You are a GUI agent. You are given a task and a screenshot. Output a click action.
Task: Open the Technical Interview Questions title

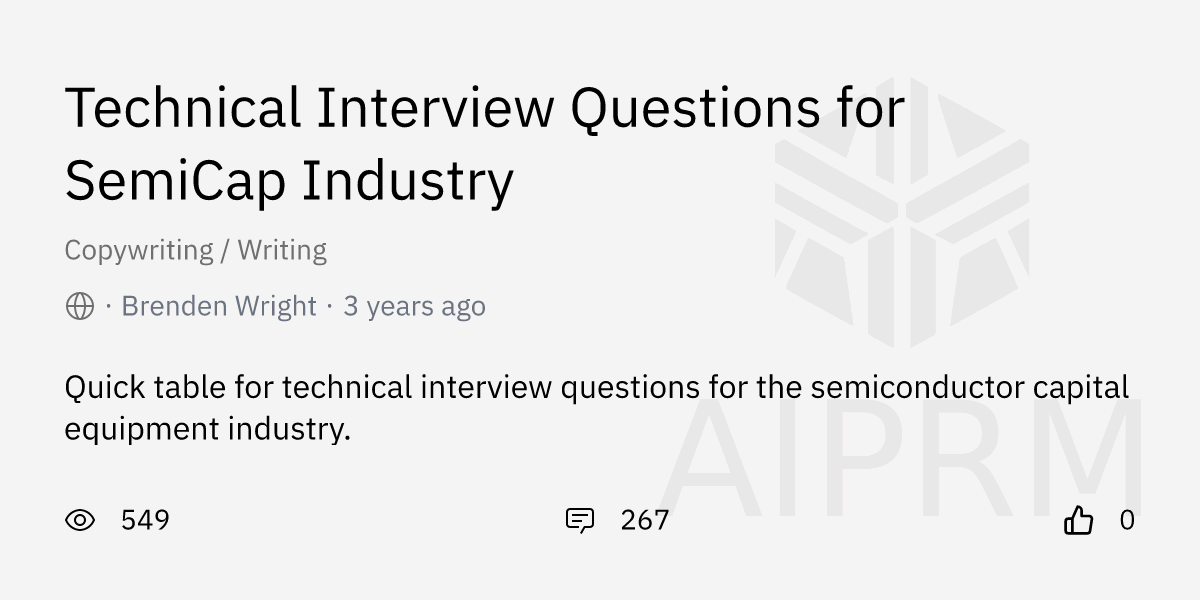point(484,108)
